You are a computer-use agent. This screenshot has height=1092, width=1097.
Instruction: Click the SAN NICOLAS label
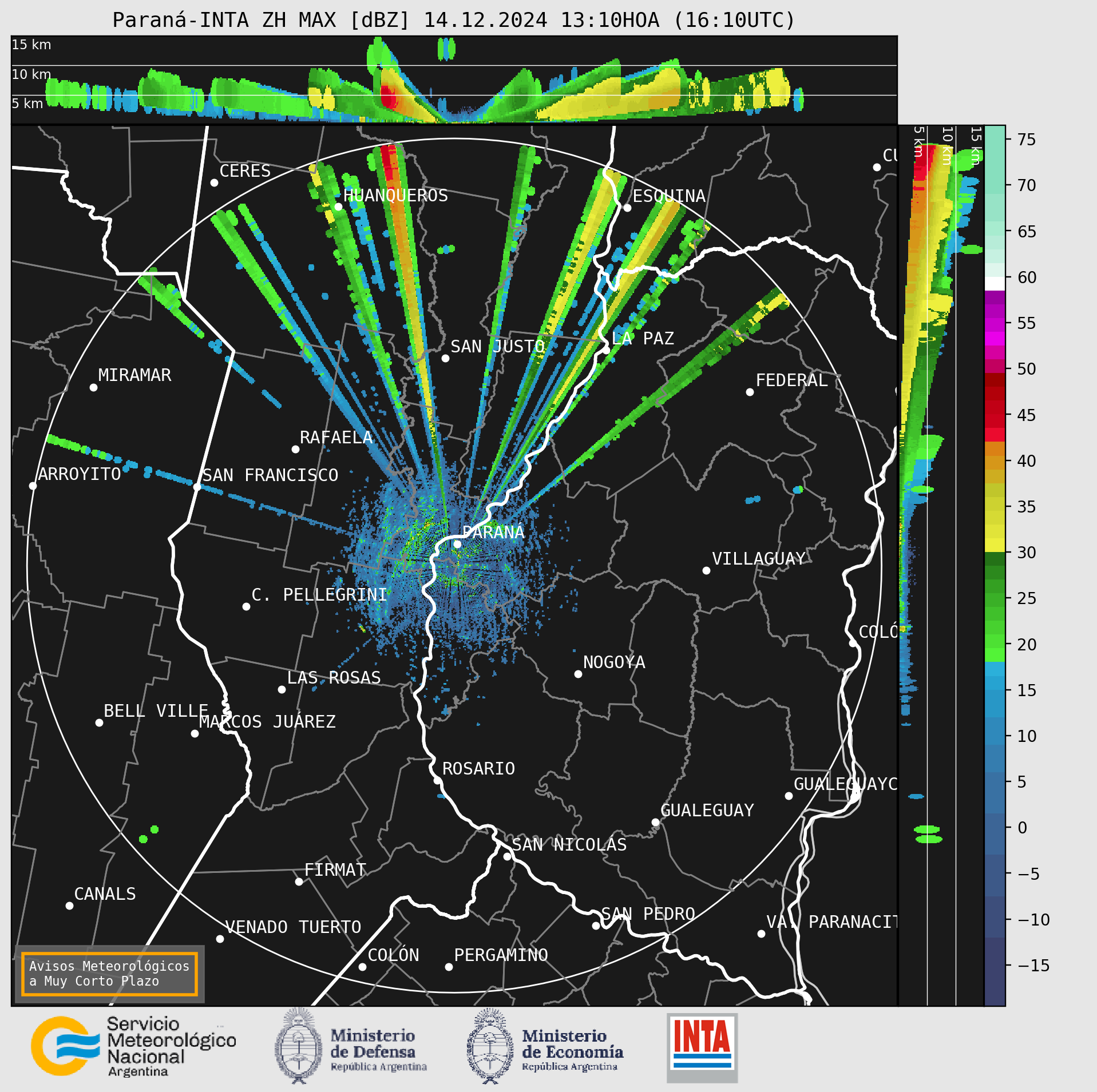[569, 844]
